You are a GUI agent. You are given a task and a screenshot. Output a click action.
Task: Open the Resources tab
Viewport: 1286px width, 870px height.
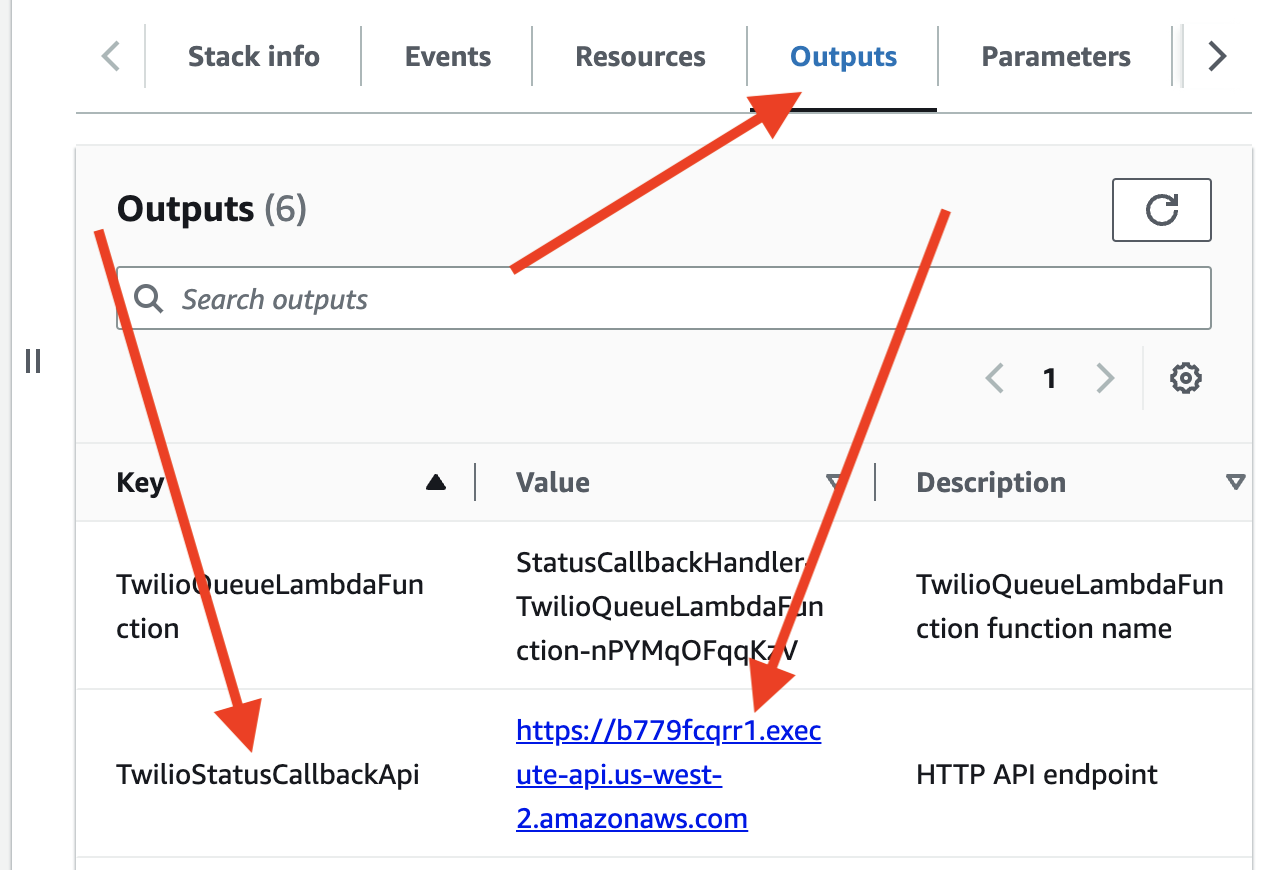640,57
